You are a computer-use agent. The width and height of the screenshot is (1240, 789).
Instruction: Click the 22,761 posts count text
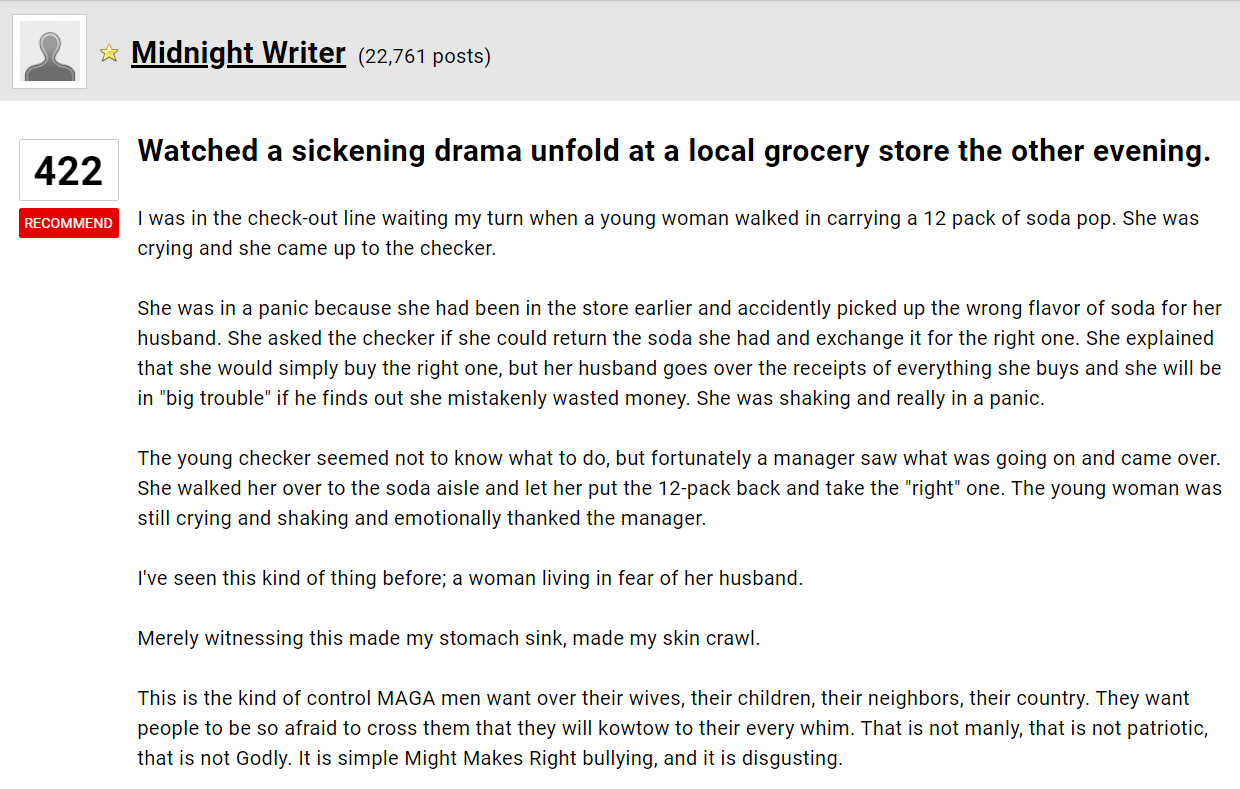click(x=424, y=56)
